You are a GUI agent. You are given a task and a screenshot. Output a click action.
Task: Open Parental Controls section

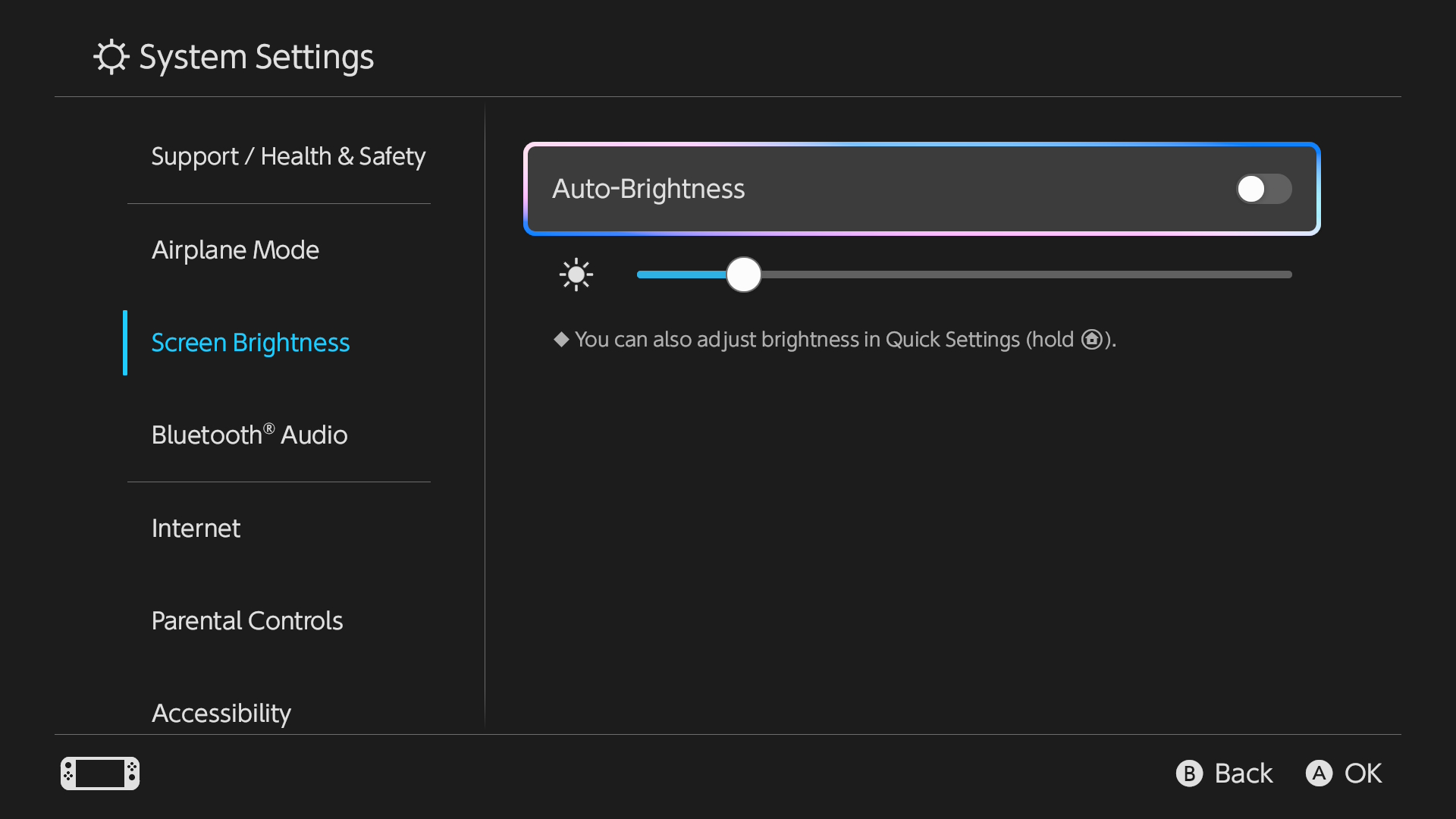[247, 621]
